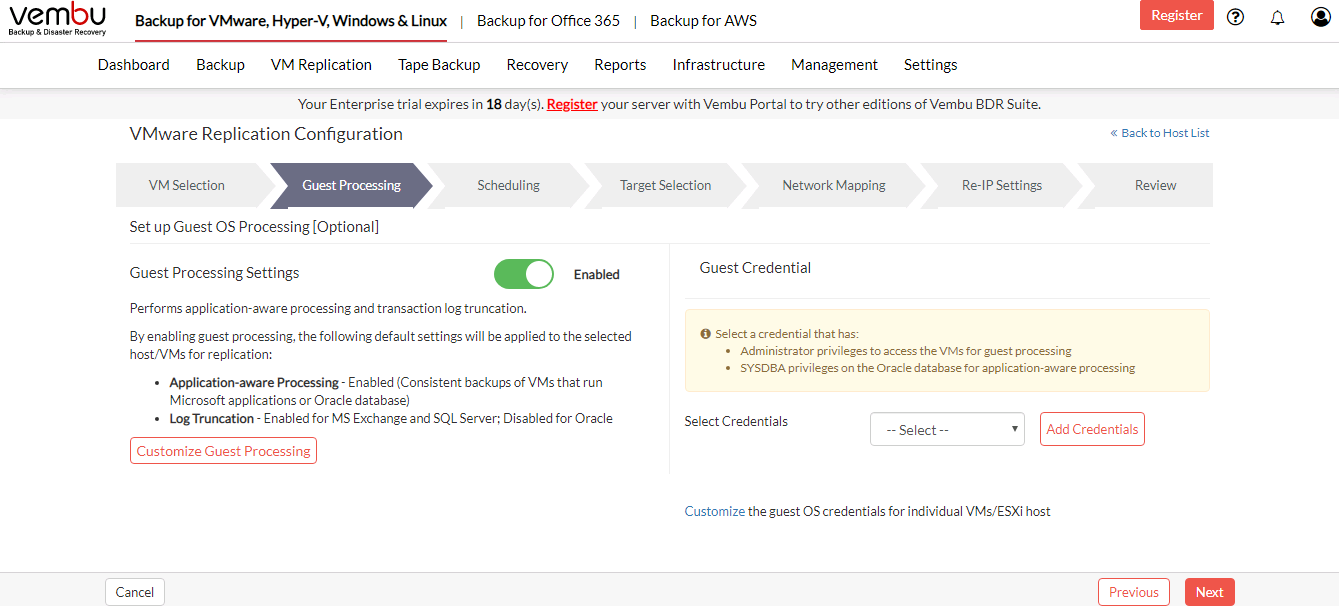Go Back to Host List
This screenshot has height=606, width=1339.
pos(1160,133)
